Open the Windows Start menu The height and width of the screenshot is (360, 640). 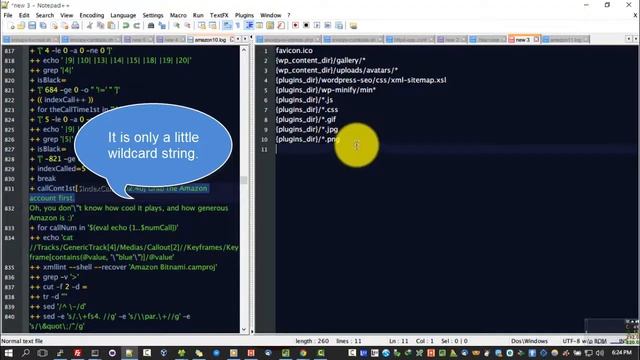point(8,353)
